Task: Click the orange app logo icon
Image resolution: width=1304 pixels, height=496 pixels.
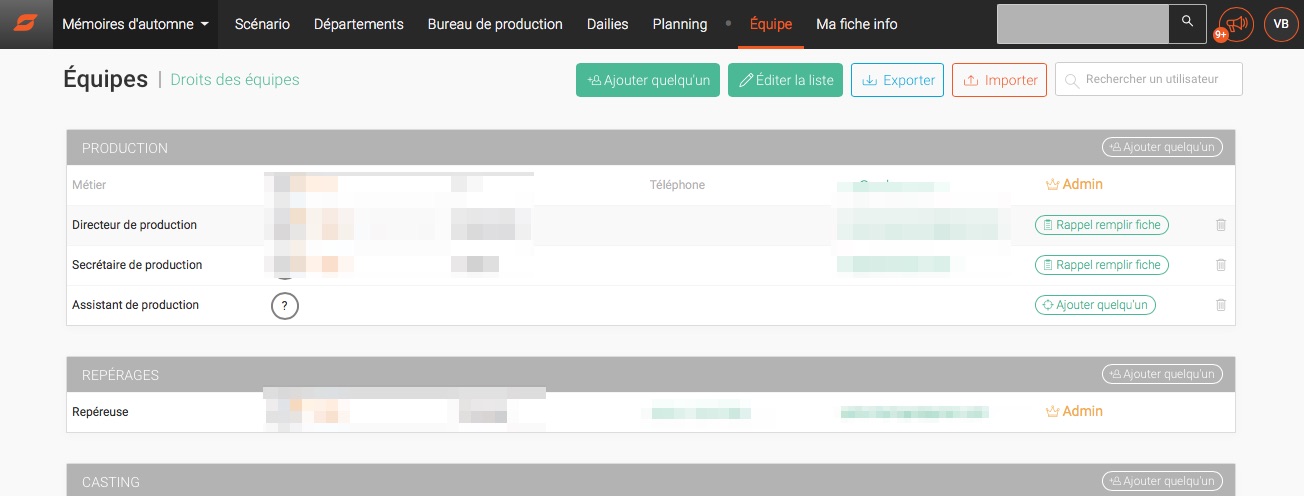Action: [26, 24]
